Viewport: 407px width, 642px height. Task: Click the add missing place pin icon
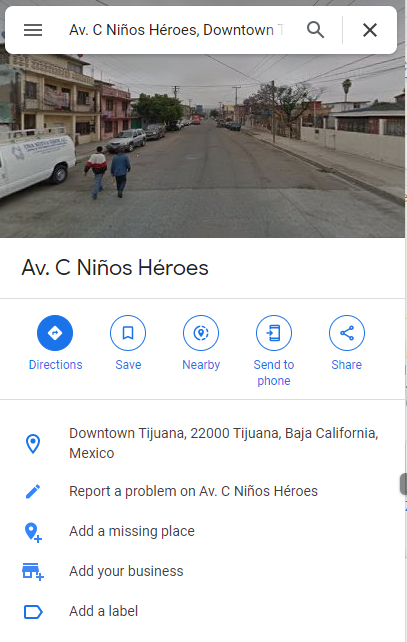tap(33, 532)
